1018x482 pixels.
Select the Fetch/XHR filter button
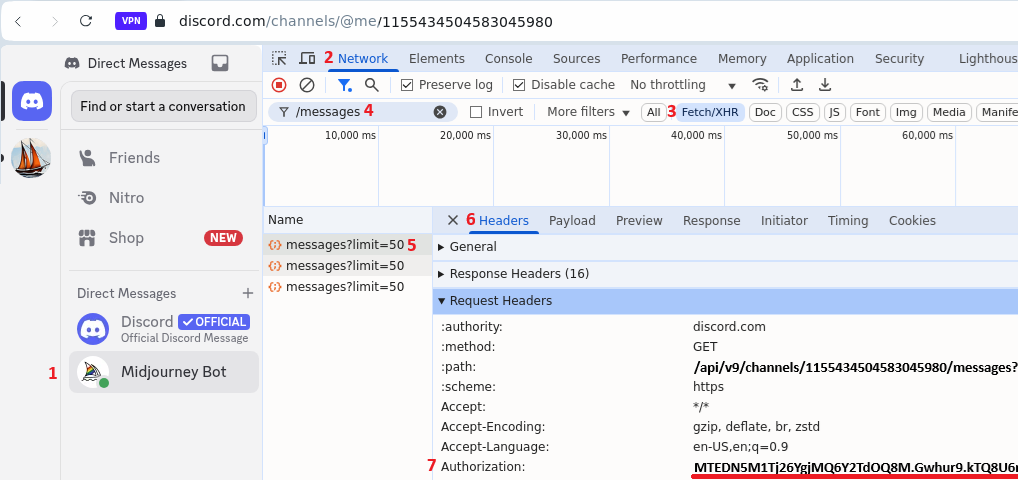[708, 112]
